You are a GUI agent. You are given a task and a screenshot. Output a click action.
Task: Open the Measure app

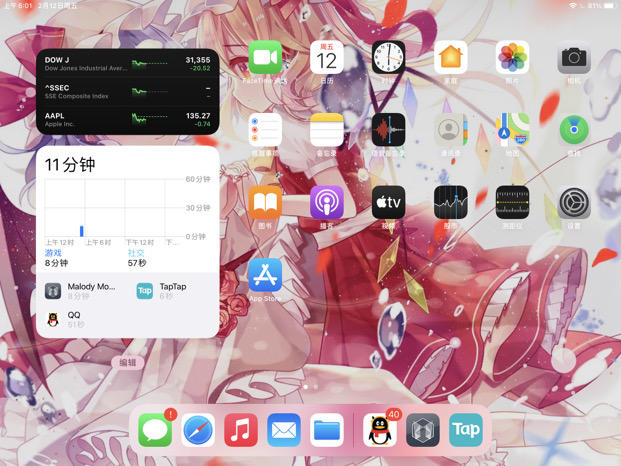(x=512, y=202)
